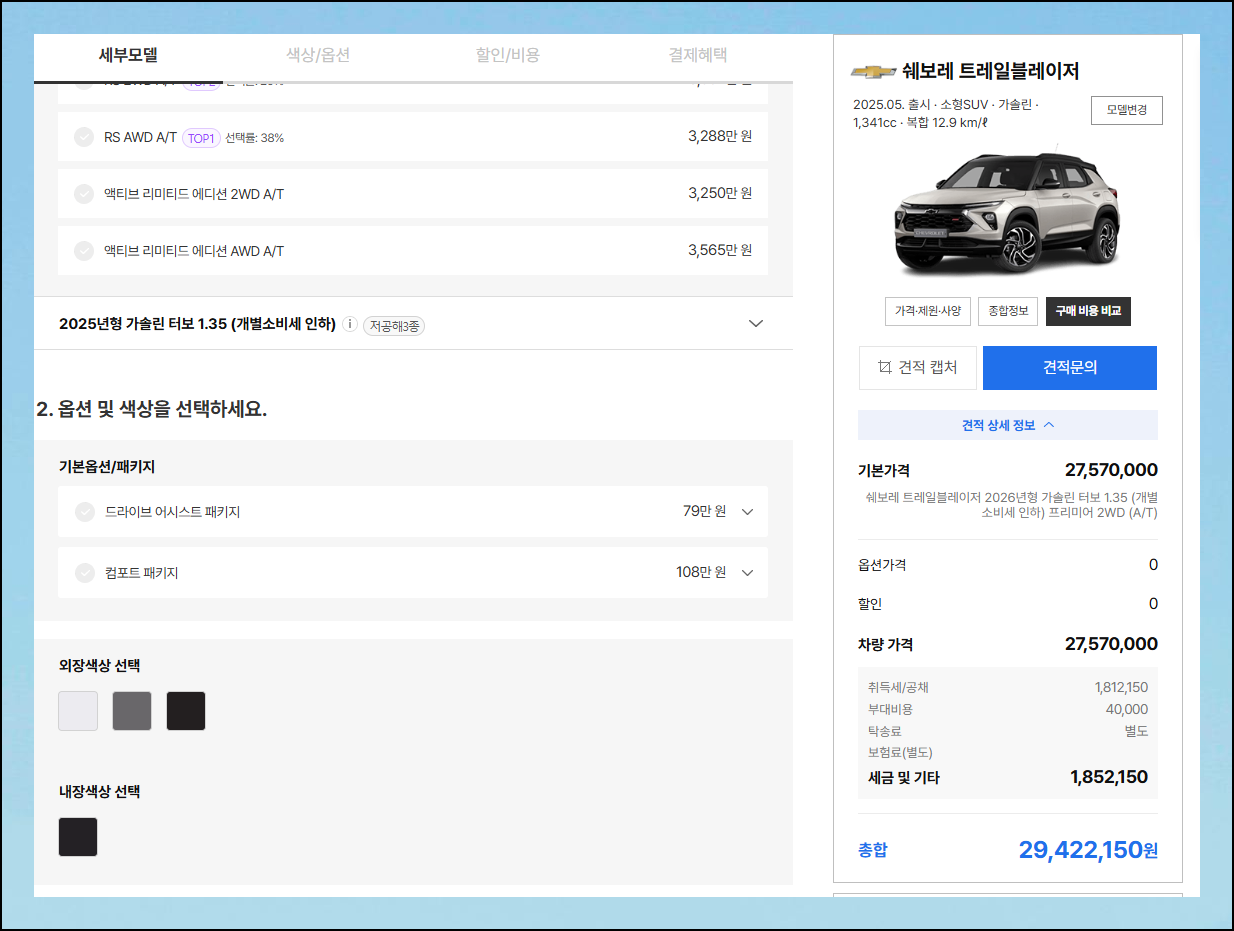Choose the gray exterior color swatch

click(x=132, y=711)
